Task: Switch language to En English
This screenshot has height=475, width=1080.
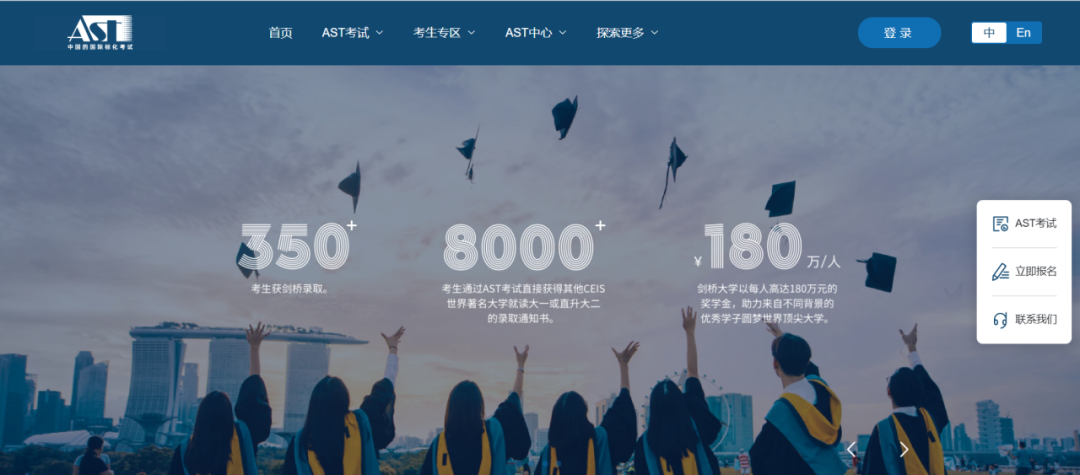Action: pos(1024,32)
